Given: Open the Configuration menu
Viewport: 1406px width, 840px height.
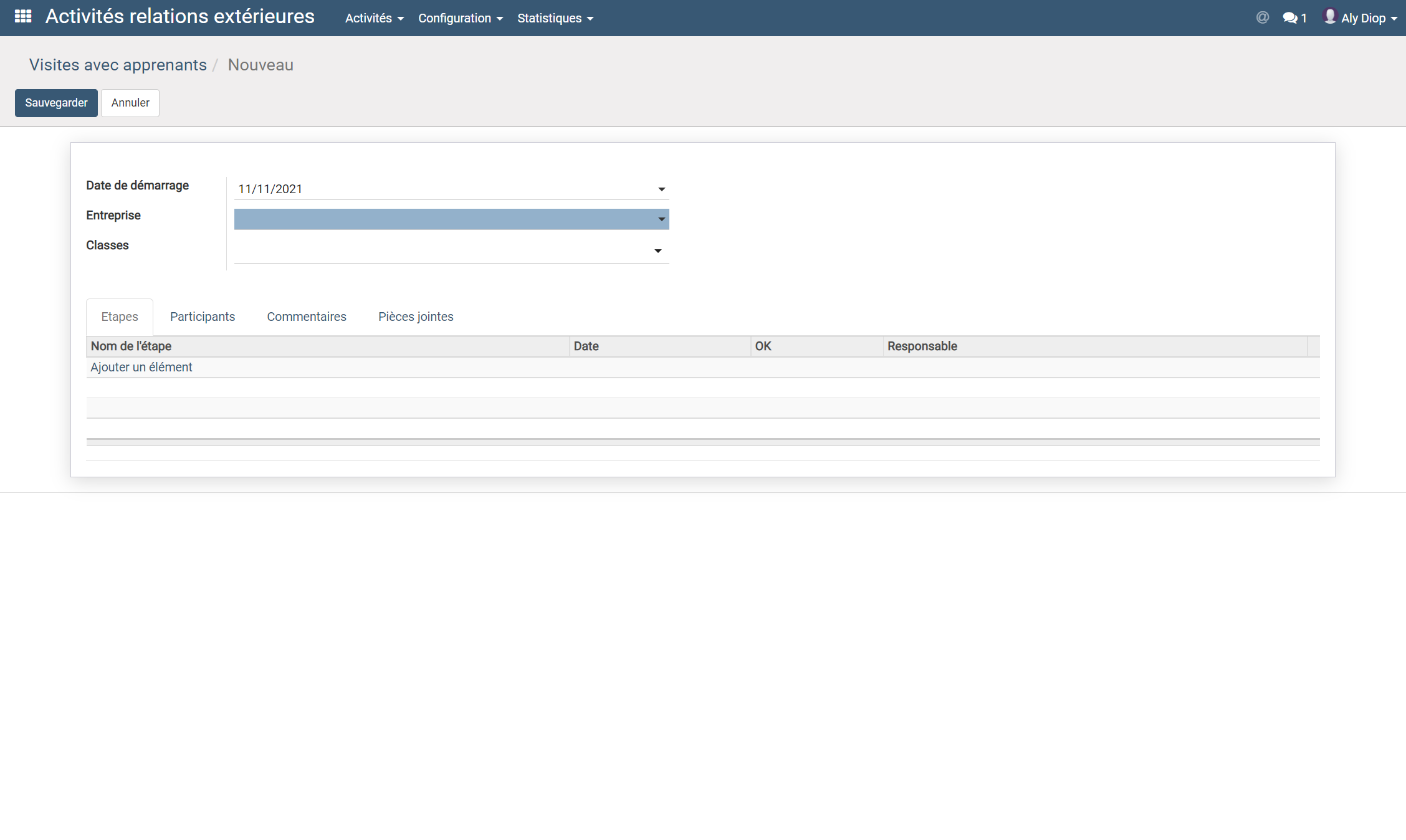Looking at the screenshot, I should (460, 18).
